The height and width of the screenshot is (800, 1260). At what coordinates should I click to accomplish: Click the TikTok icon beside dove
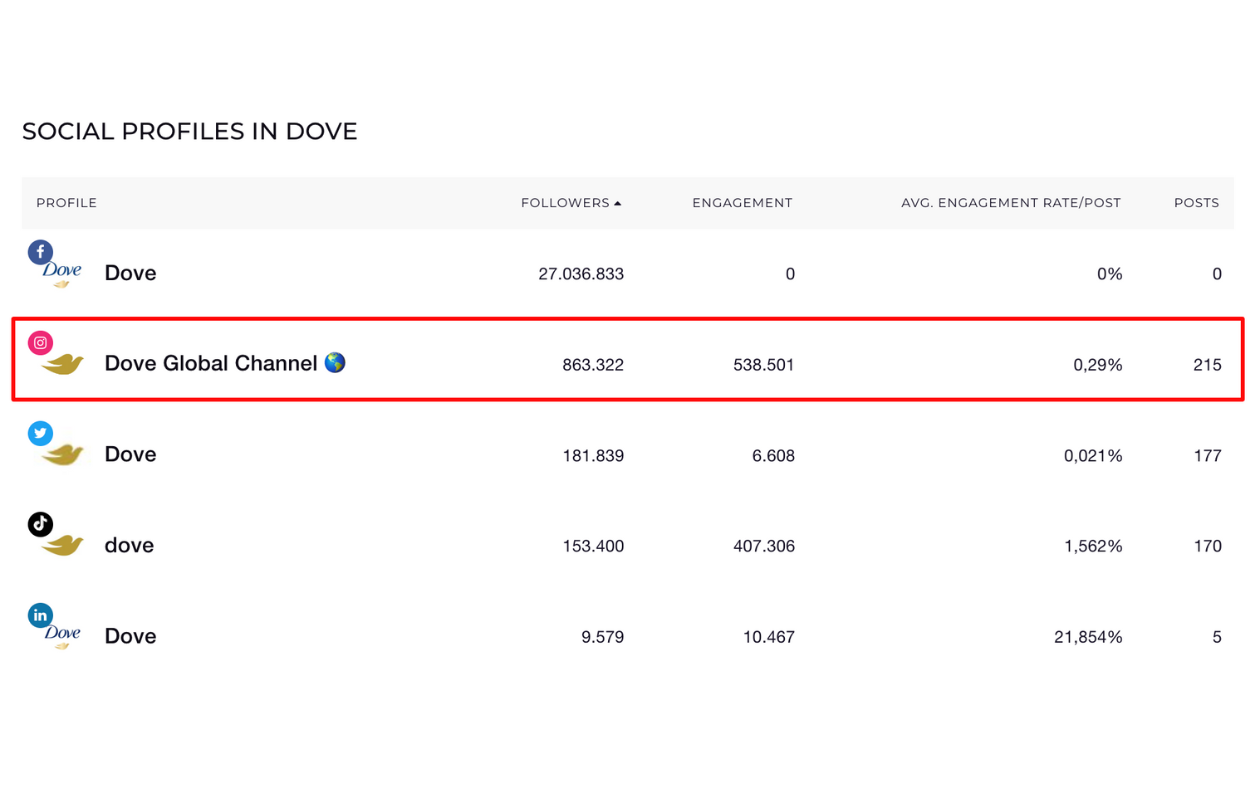click(x=40, y=524)
